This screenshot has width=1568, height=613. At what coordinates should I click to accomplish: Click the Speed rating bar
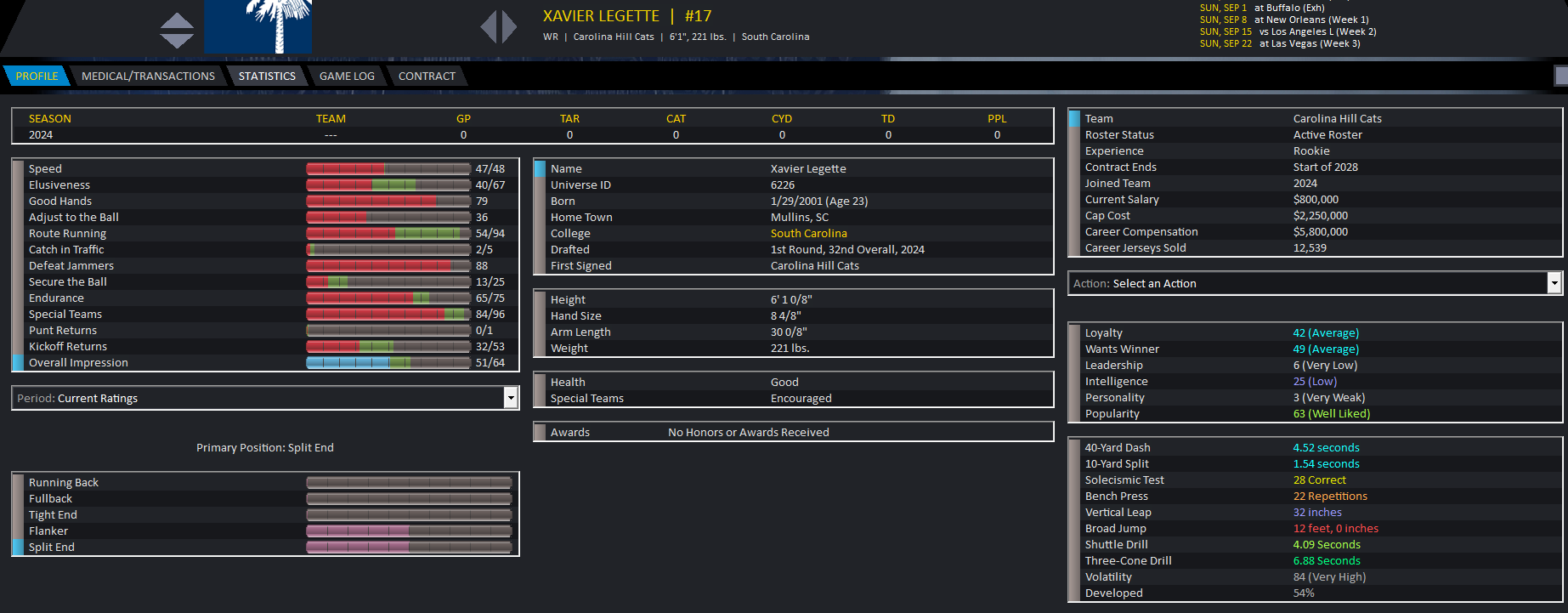pos(388,168)
